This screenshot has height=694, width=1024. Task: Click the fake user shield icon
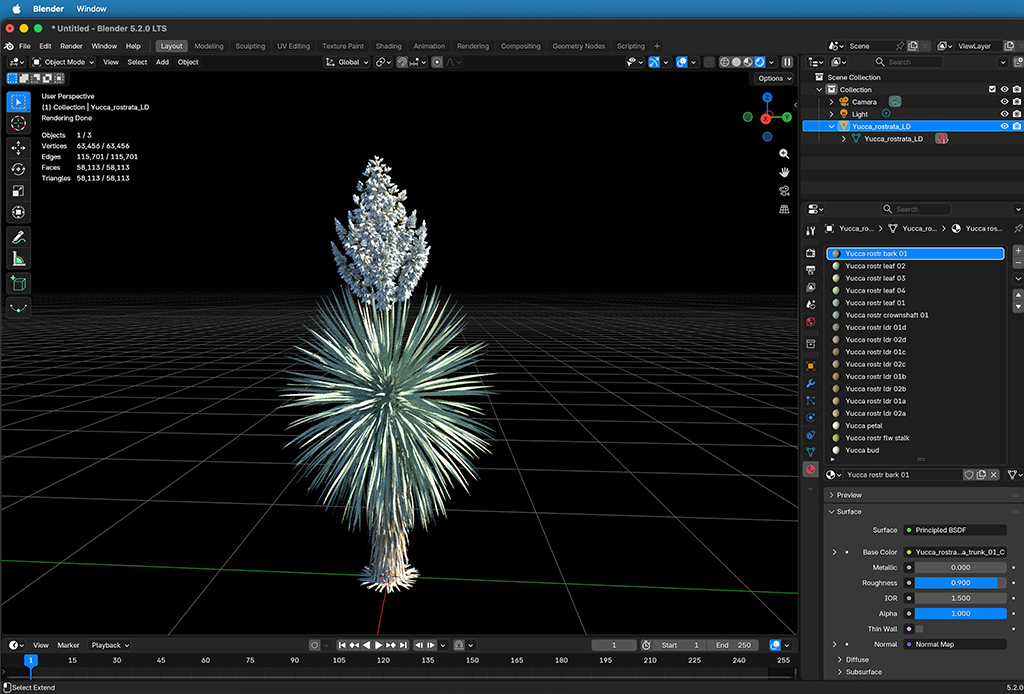969,475
